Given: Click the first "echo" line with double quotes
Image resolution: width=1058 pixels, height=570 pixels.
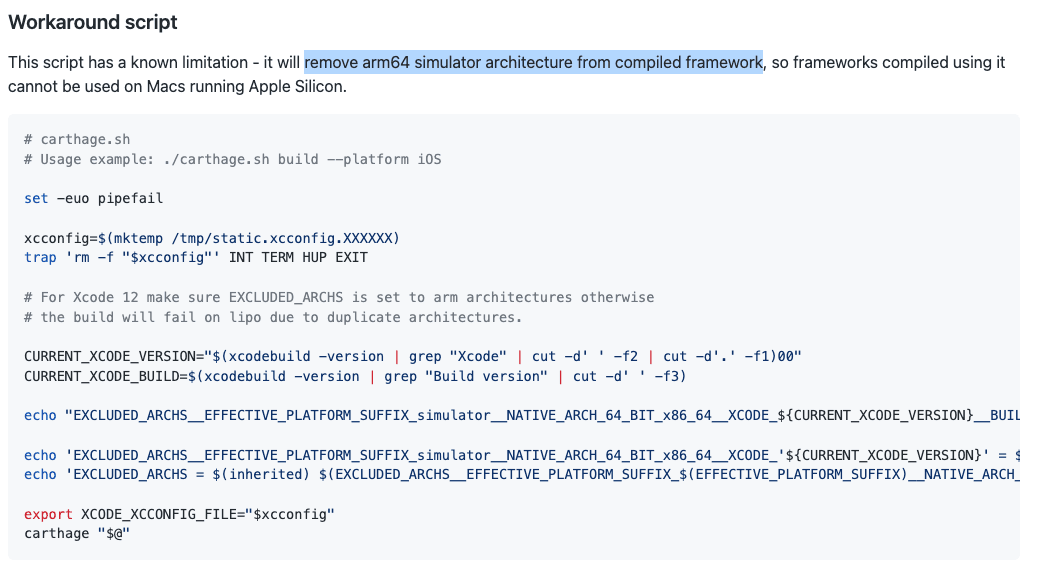Looking at the screenshot, I should (x=520, y=415).
